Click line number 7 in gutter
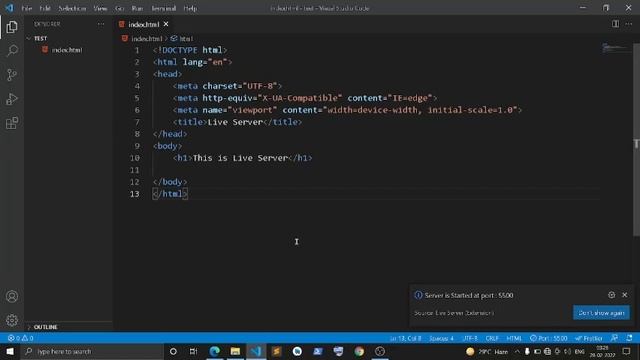The height and width of the screenshot is (360, 640). pos(137,122)
